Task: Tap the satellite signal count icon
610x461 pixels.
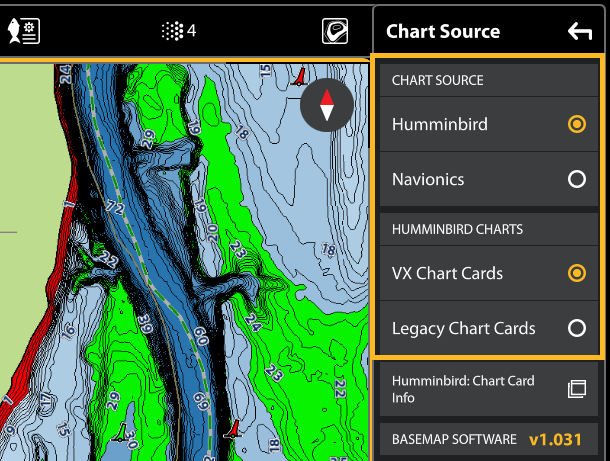Action: click(179, 31)
